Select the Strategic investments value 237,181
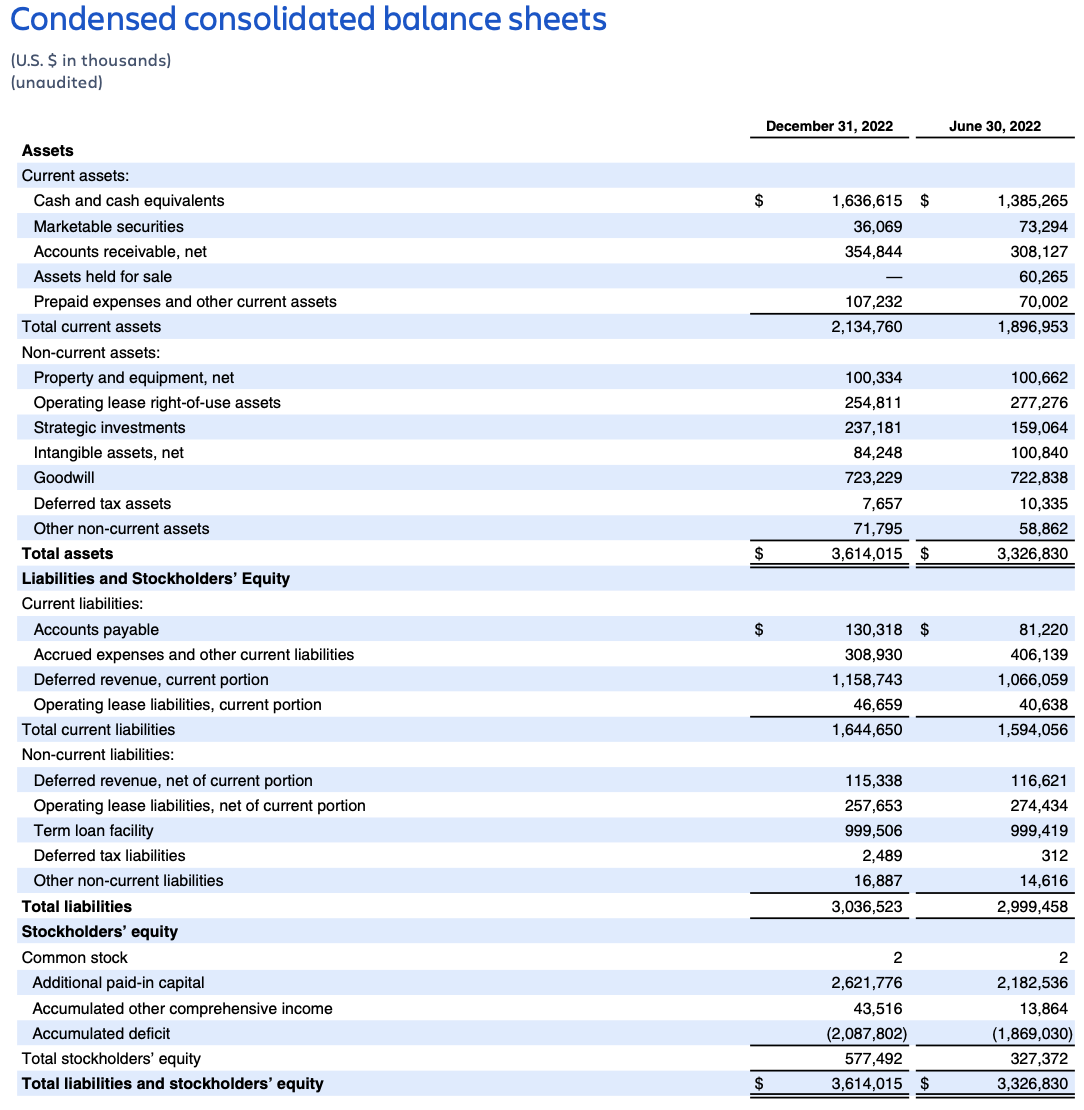Screen dimensions: 1084x1110 [874, 428]
